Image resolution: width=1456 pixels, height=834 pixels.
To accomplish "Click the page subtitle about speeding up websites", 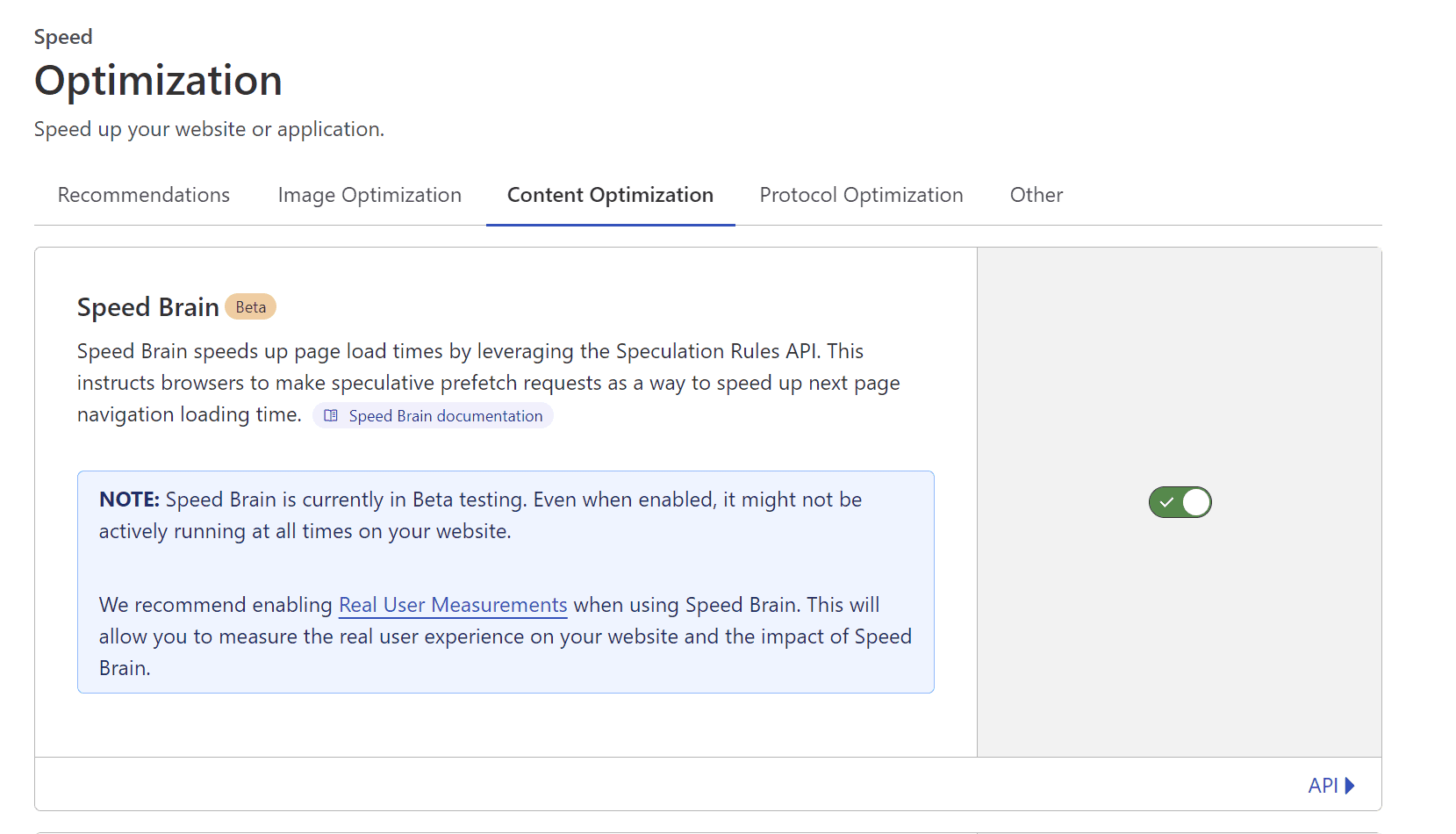I will coord(209,129).
